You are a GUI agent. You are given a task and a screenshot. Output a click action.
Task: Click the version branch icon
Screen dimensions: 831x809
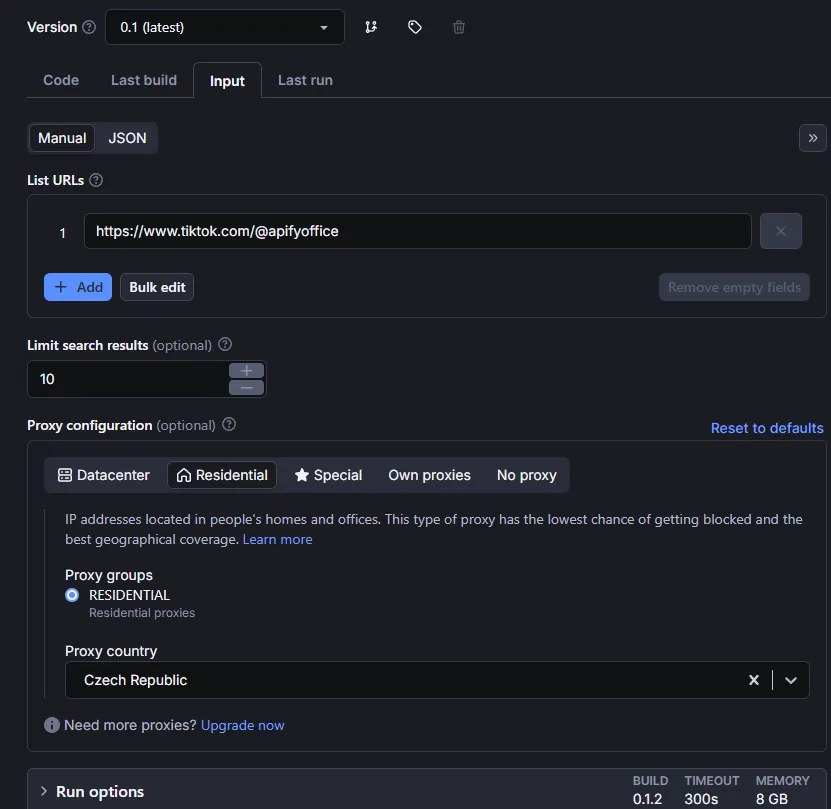[x=371, y=27]
